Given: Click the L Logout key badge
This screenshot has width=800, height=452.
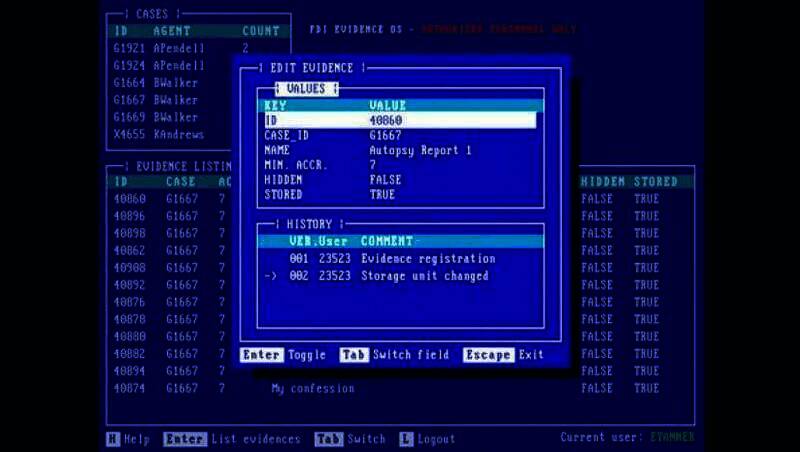Looking at the screenshot, I should pyautogui.click(x=406, y=439).
